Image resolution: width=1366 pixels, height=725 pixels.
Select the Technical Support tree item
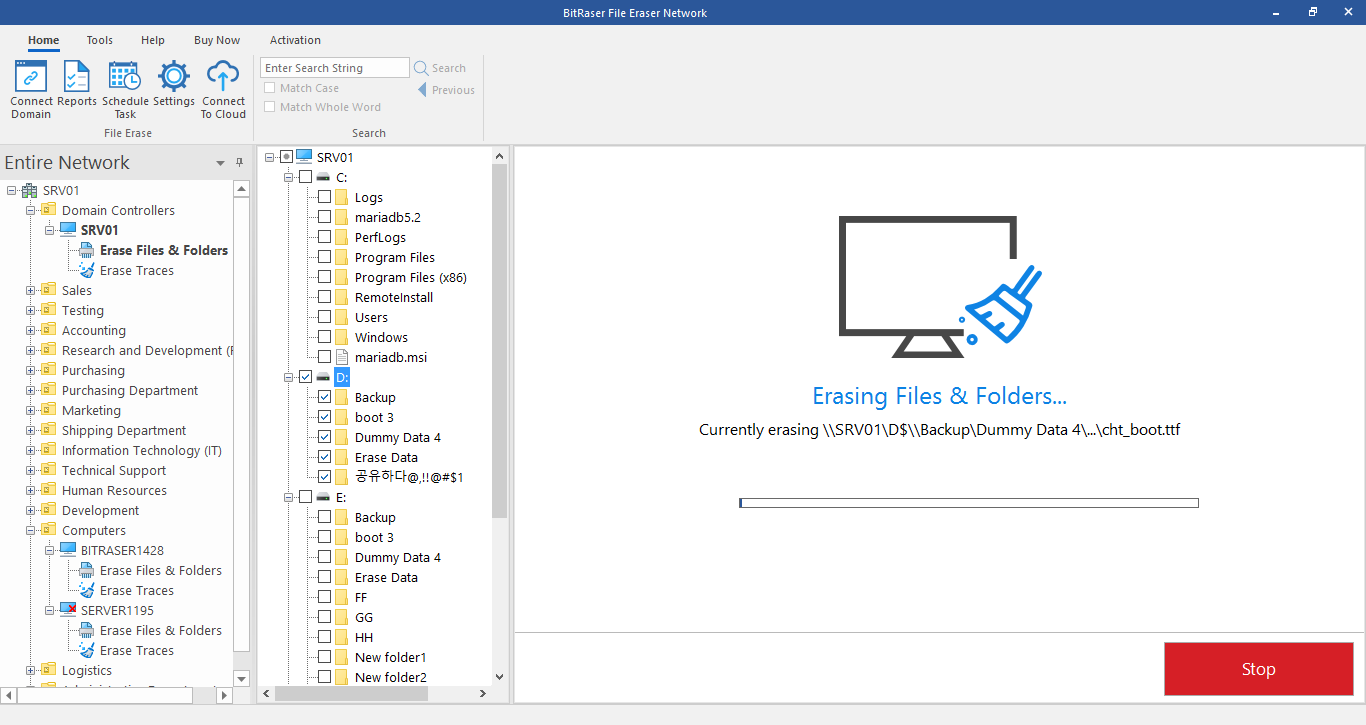(114, 470)
